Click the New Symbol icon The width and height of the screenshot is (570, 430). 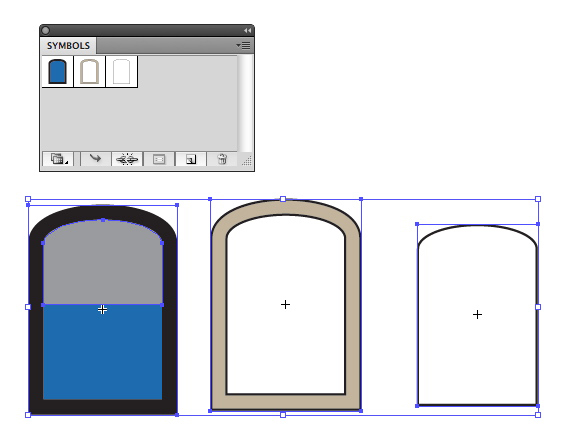click(190, 159)
